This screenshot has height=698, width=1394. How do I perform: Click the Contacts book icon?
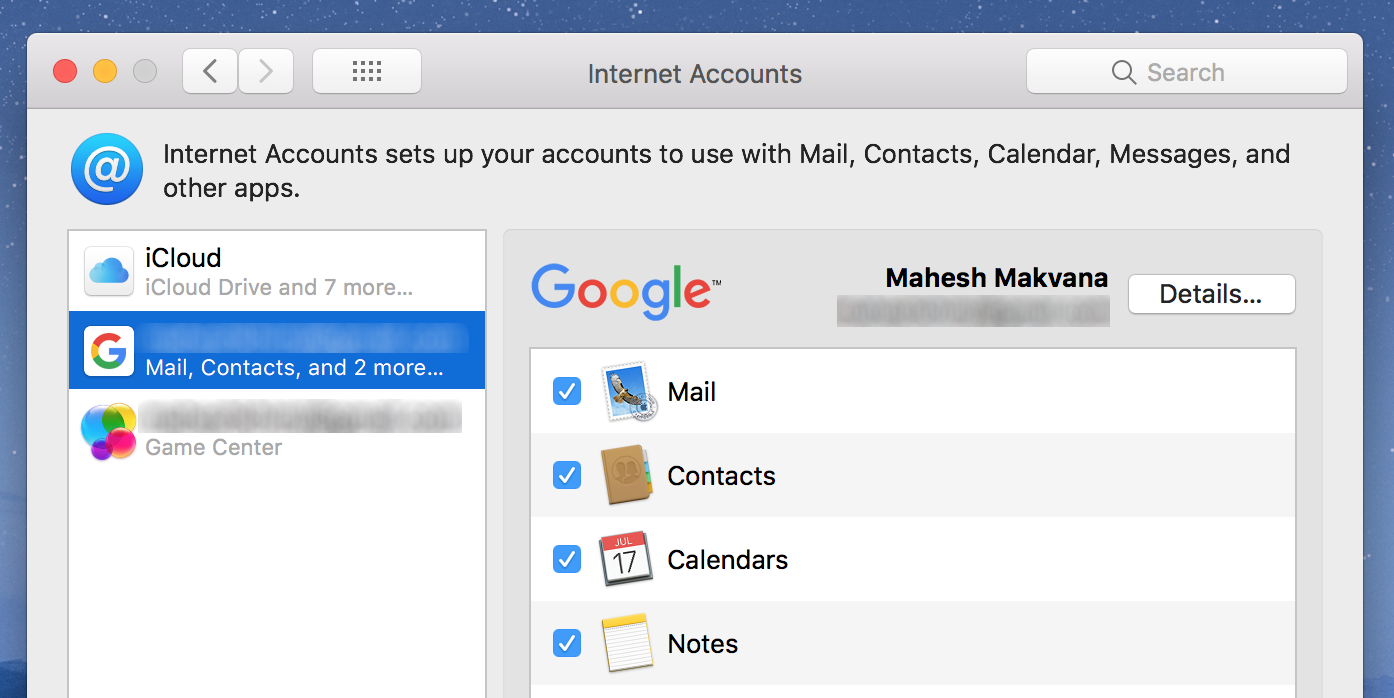pyautogui.click(x=626, y=475)
